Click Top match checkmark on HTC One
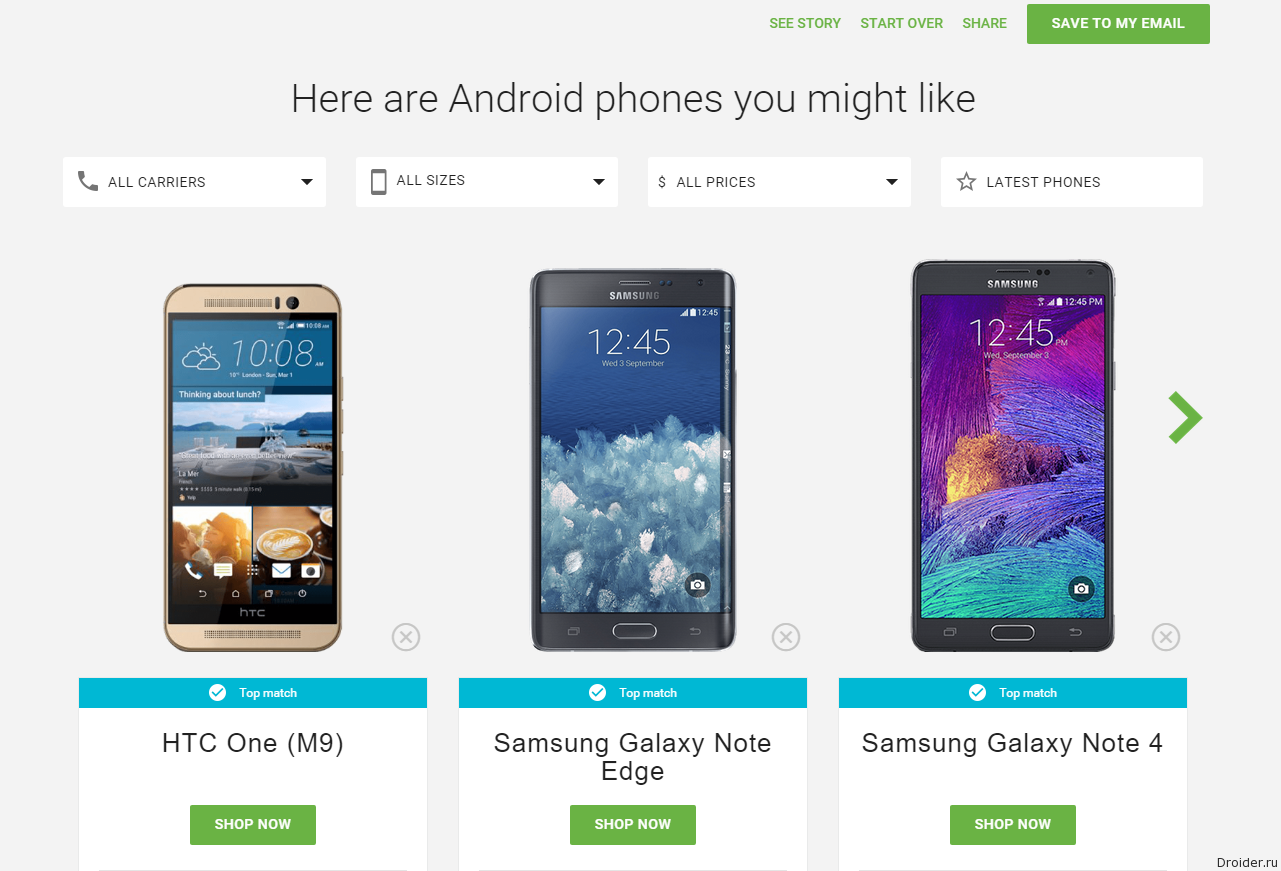The height and width of the screenshot is (871, 1281). pyautogui.click(x=217, y=693)
